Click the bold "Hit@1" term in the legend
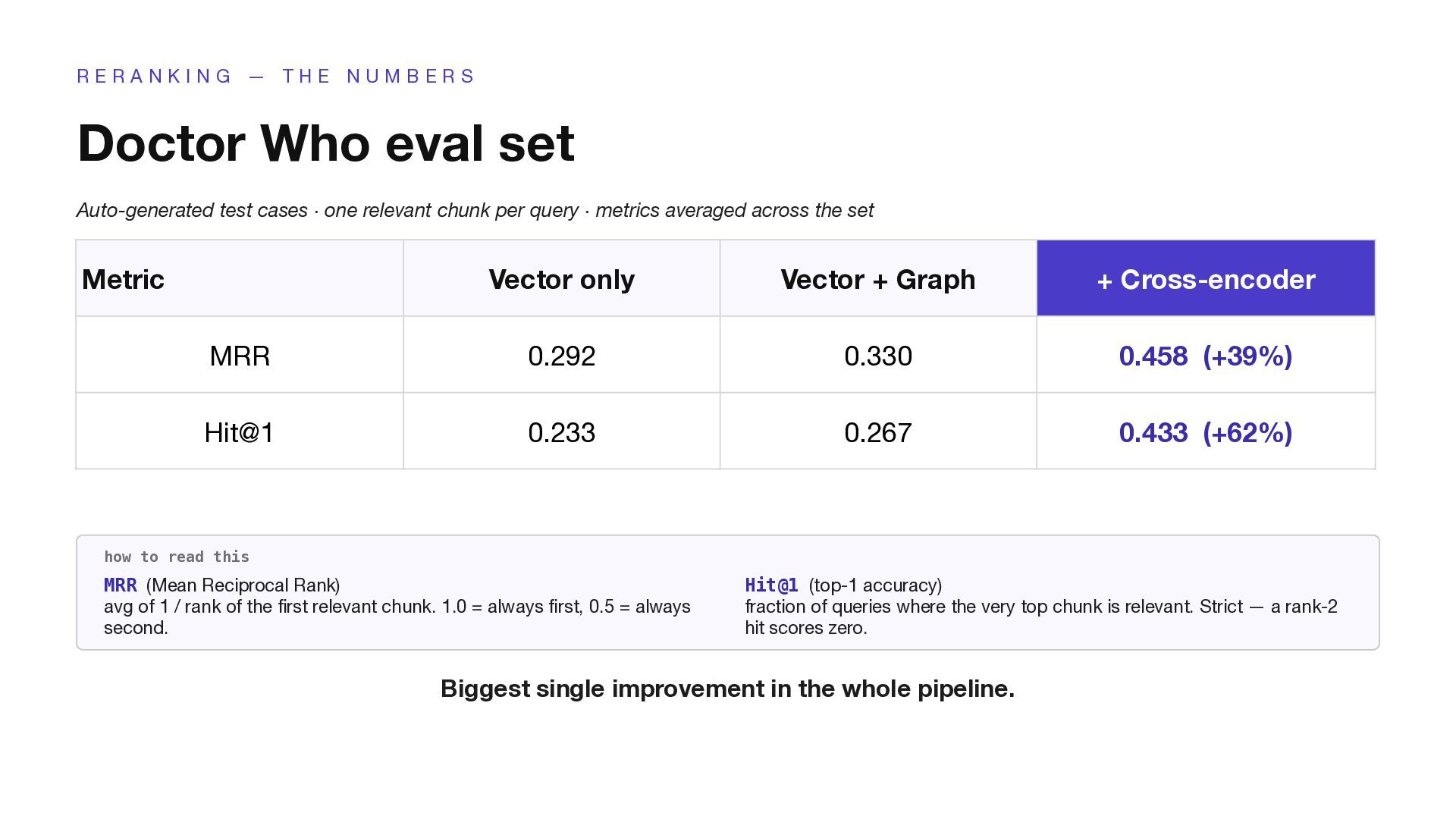This screenshot has width=1456, height=819. 771,585
